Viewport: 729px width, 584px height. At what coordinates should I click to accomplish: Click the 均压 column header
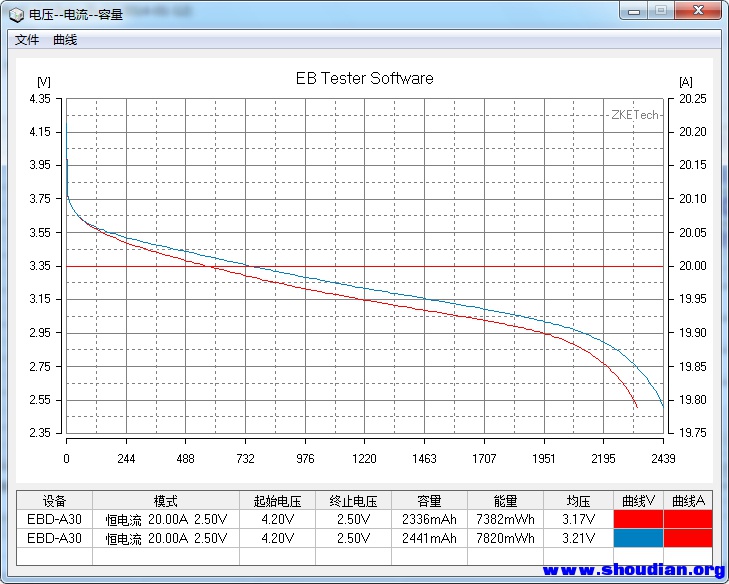pyautogui.click(x=578, y=501)
